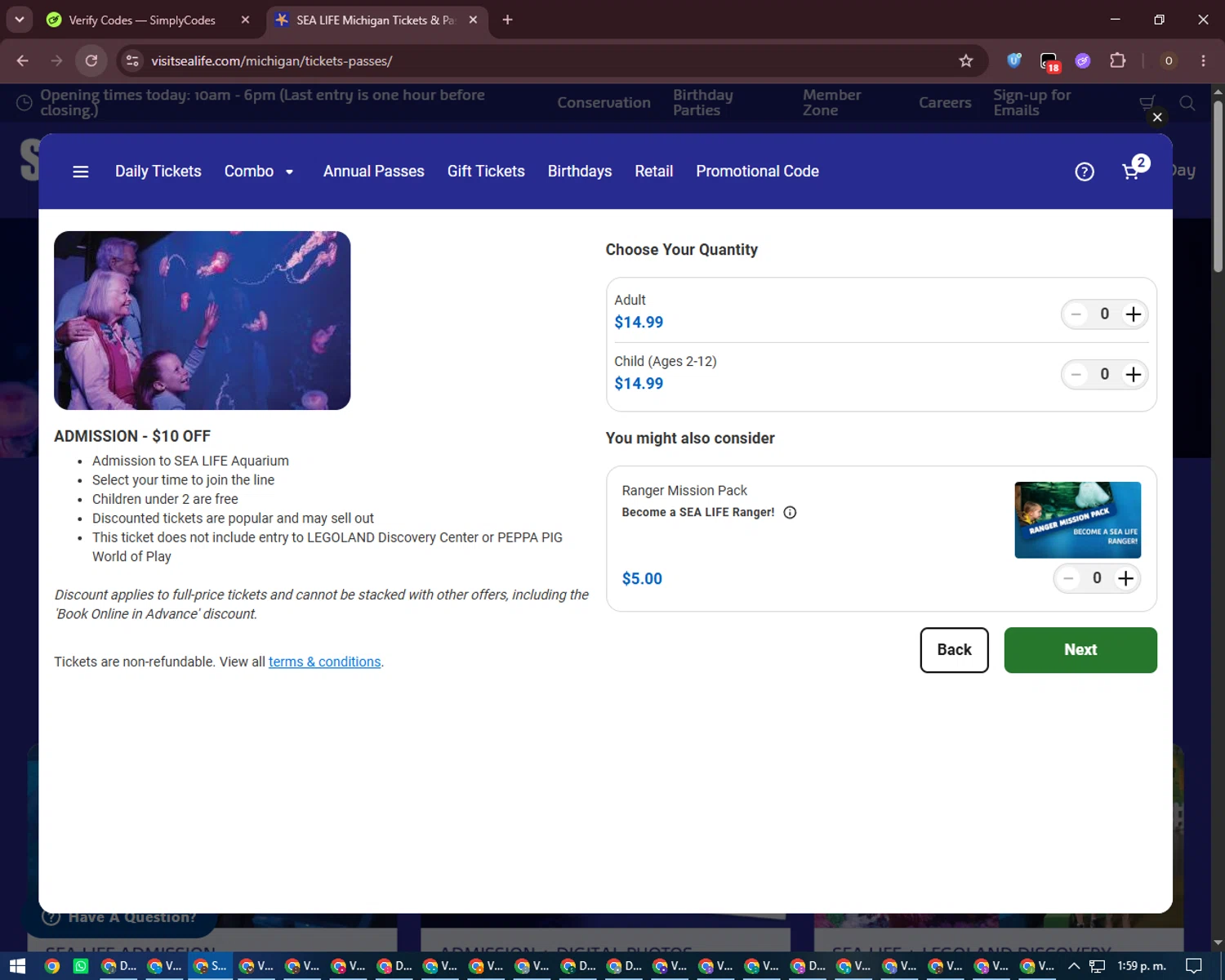
Task: Open Chrome three-dot menu
Action: tap(1203, 60)
